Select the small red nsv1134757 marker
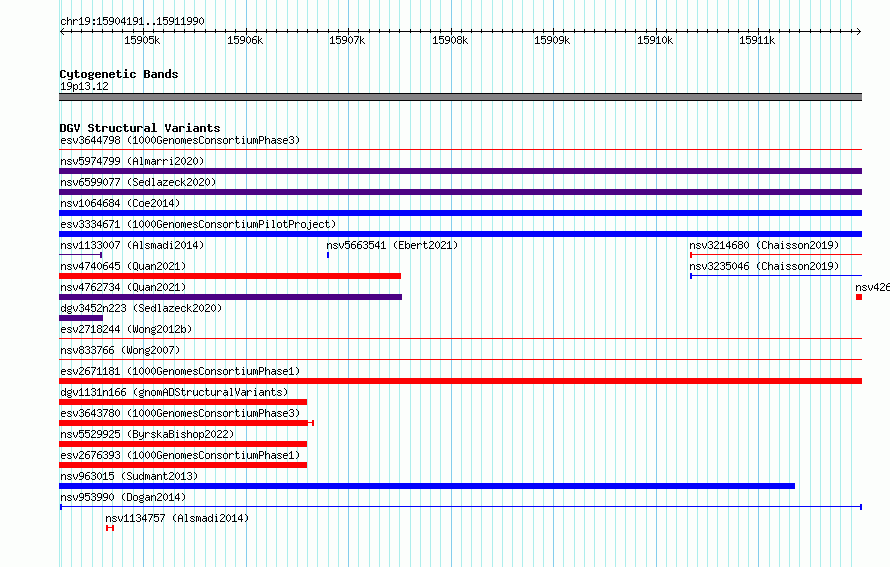This screenshot has width=890, height=567. click(x=110, y=528)
